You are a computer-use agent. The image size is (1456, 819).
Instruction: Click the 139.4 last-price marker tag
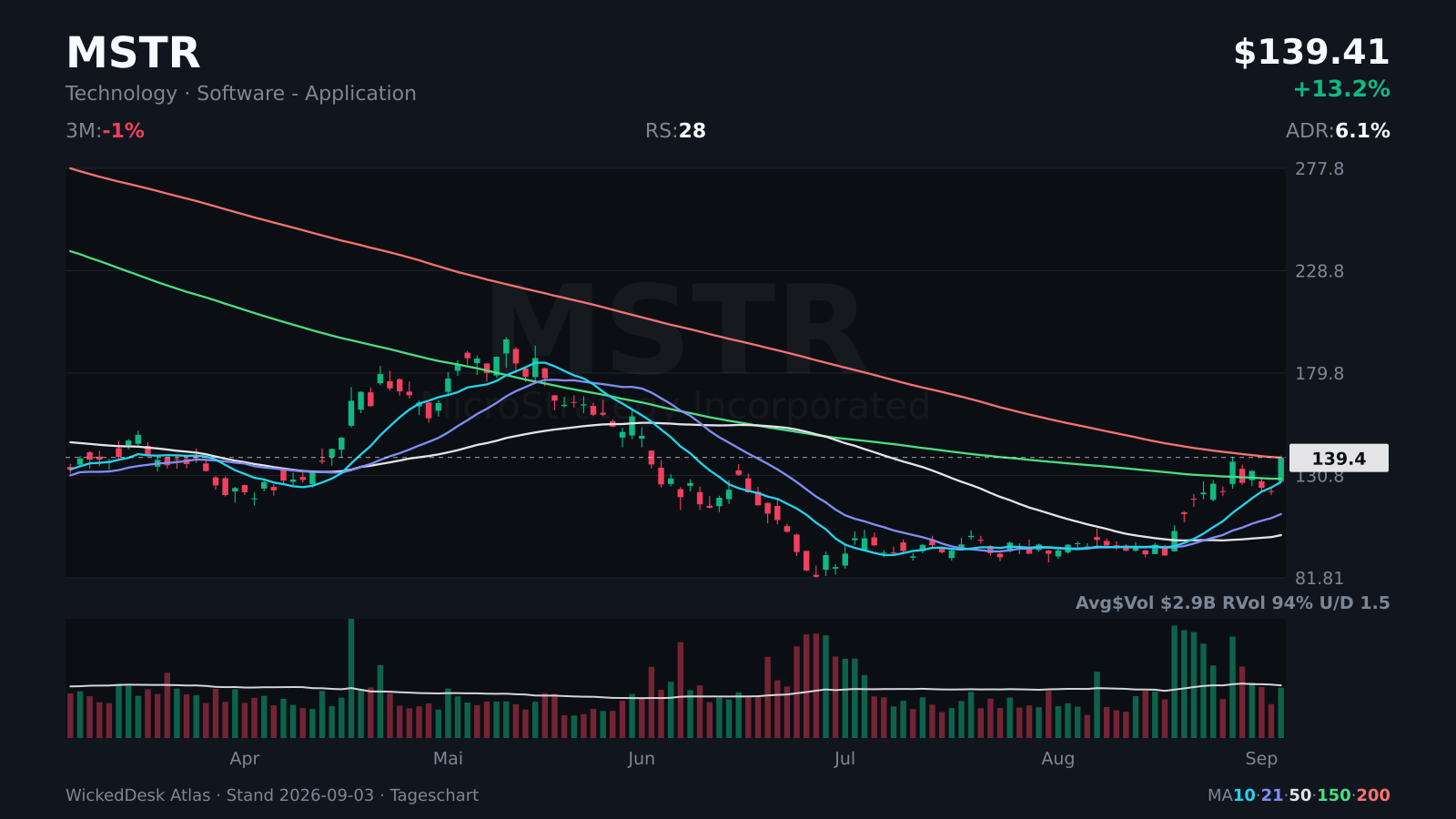click(1339, 459)
